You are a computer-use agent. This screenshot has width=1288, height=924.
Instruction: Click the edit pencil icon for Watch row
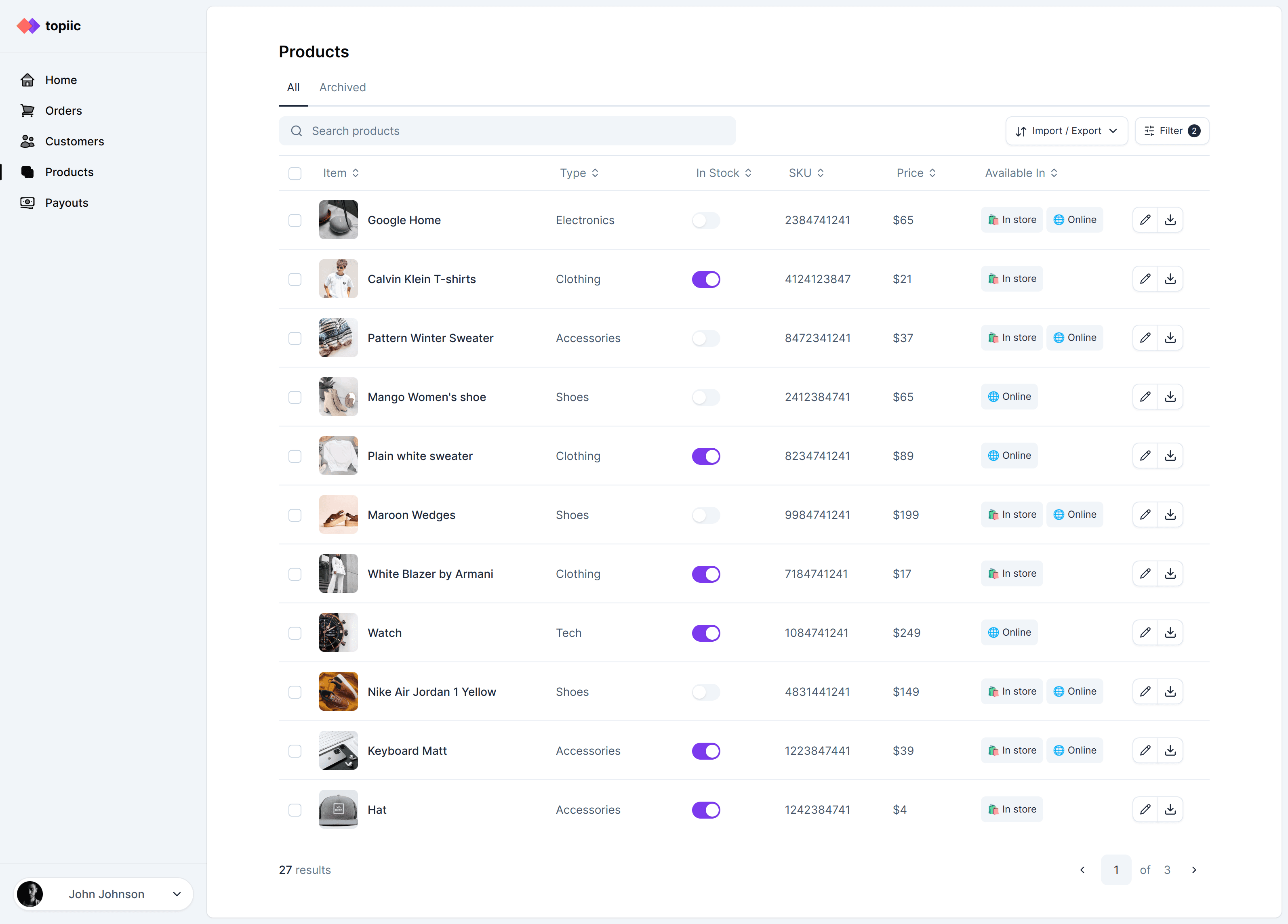coord(1145,632)
